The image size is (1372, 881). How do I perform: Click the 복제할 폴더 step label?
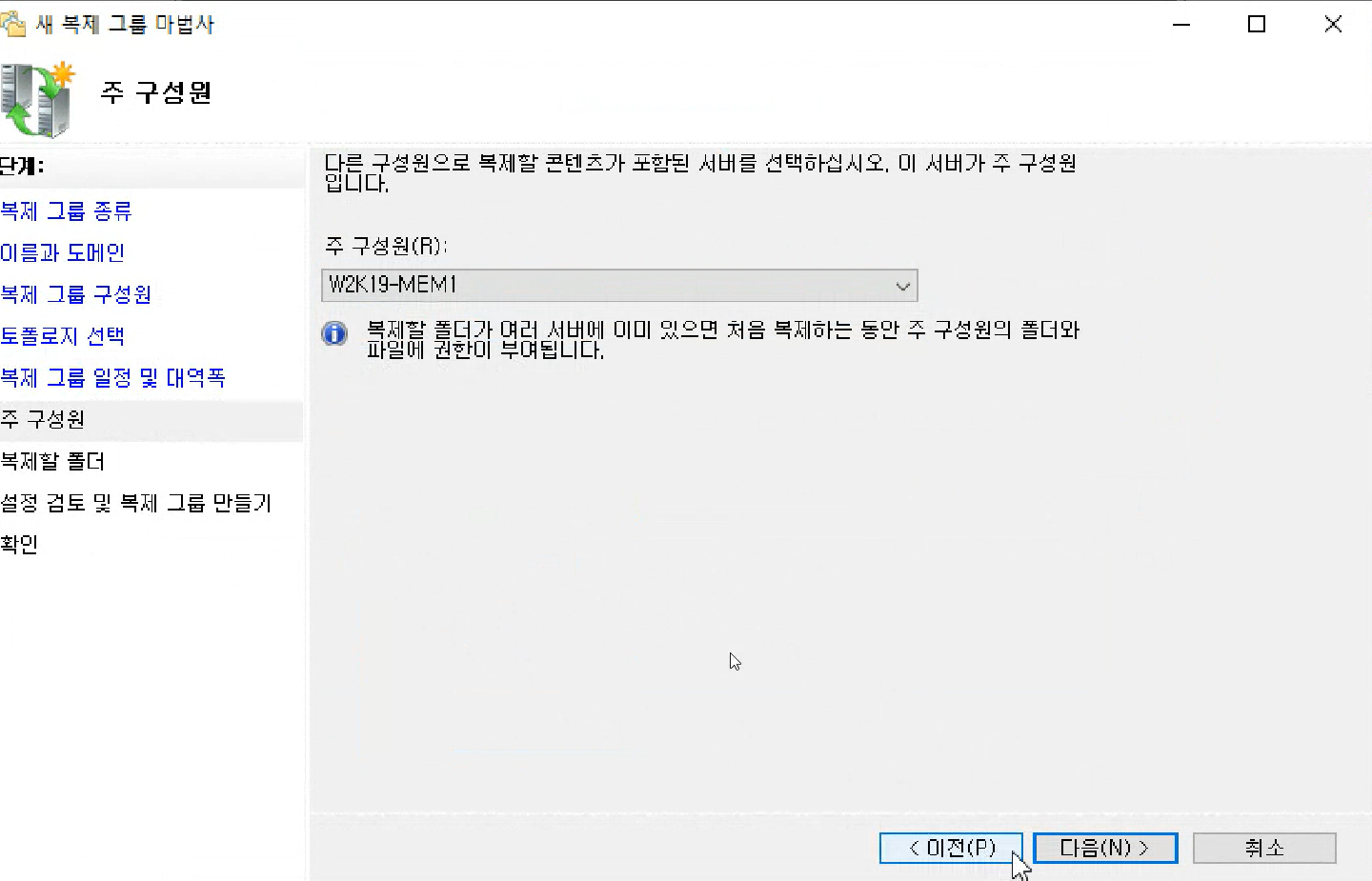coord(52,462)
